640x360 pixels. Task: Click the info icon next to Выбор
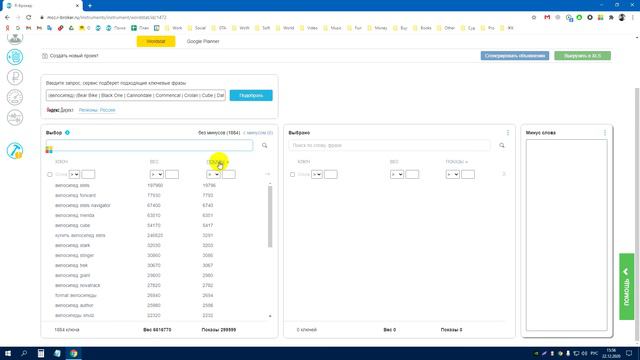pyautogui.click(x=67, y=133)
